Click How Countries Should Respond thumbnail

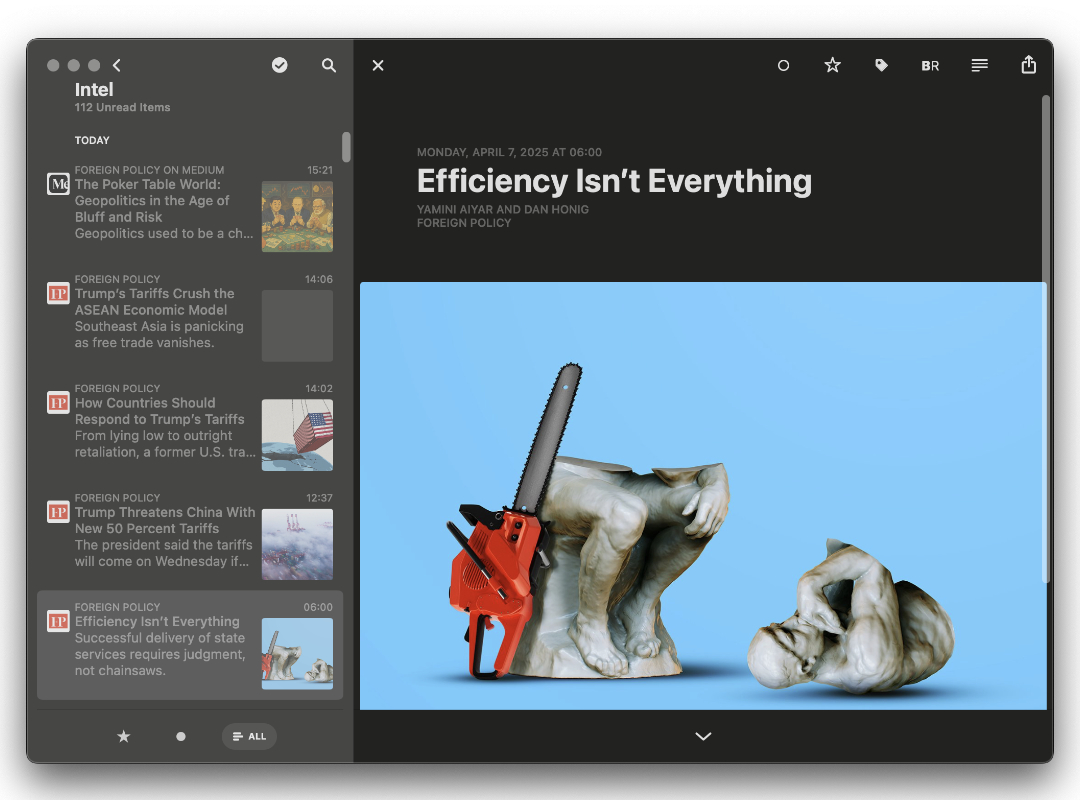[x=297, y=435]
